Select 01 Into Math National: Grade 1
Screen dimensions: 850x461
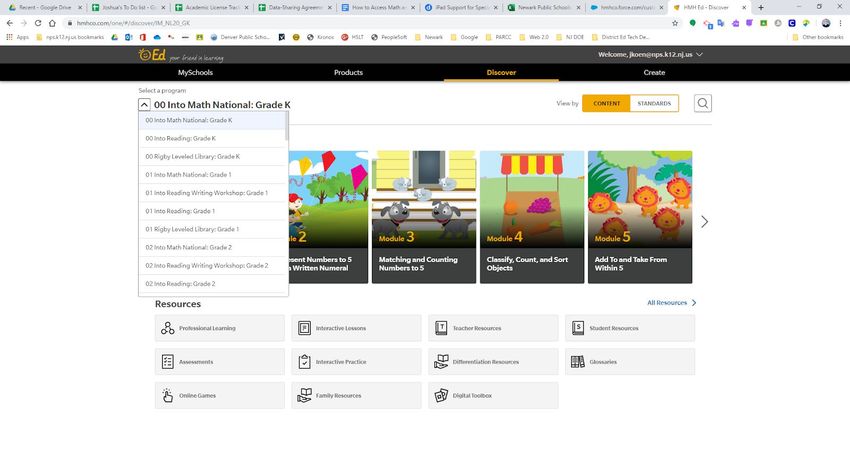point(212,175)
